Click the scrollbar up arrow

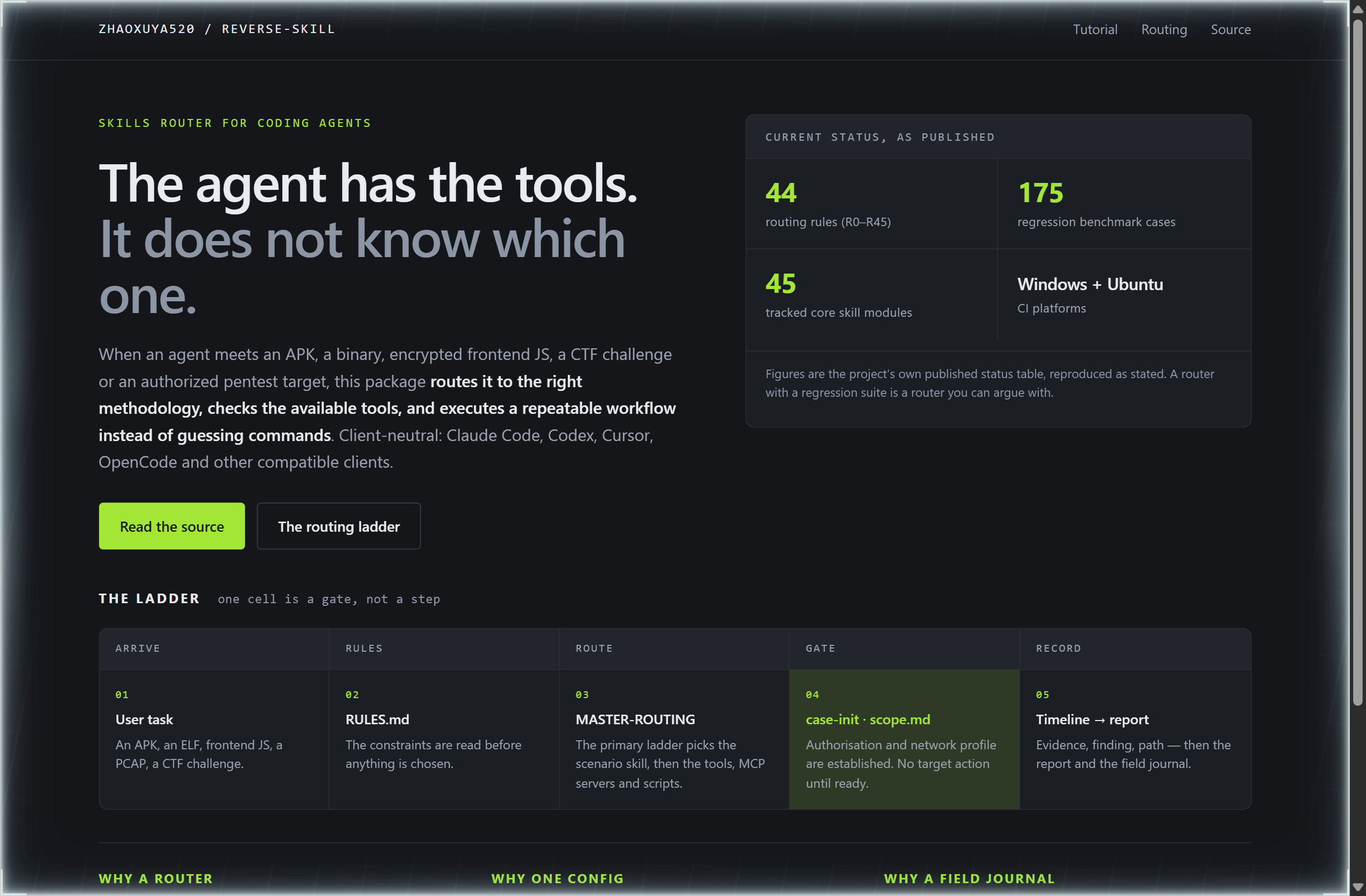tap(1357, 10)
